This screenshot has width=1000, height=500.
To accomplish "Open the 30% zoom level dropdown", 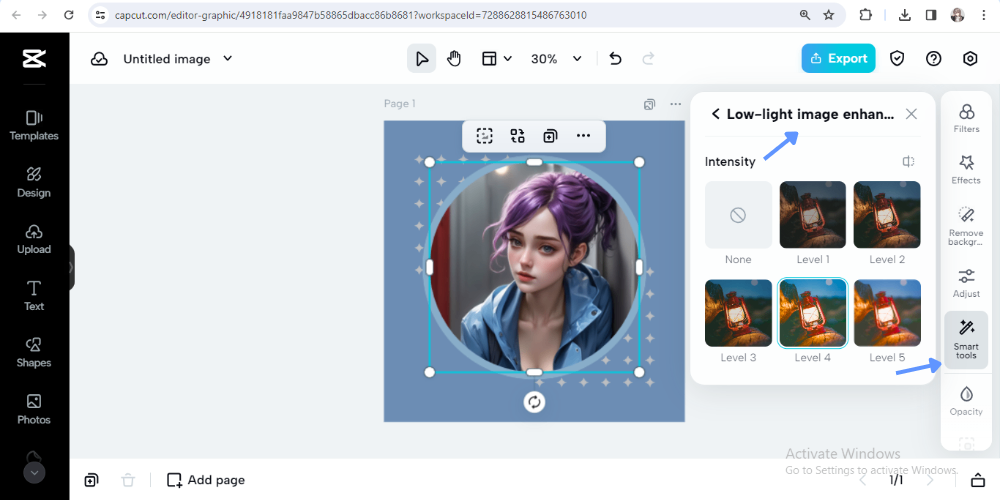I will [556, 59].
